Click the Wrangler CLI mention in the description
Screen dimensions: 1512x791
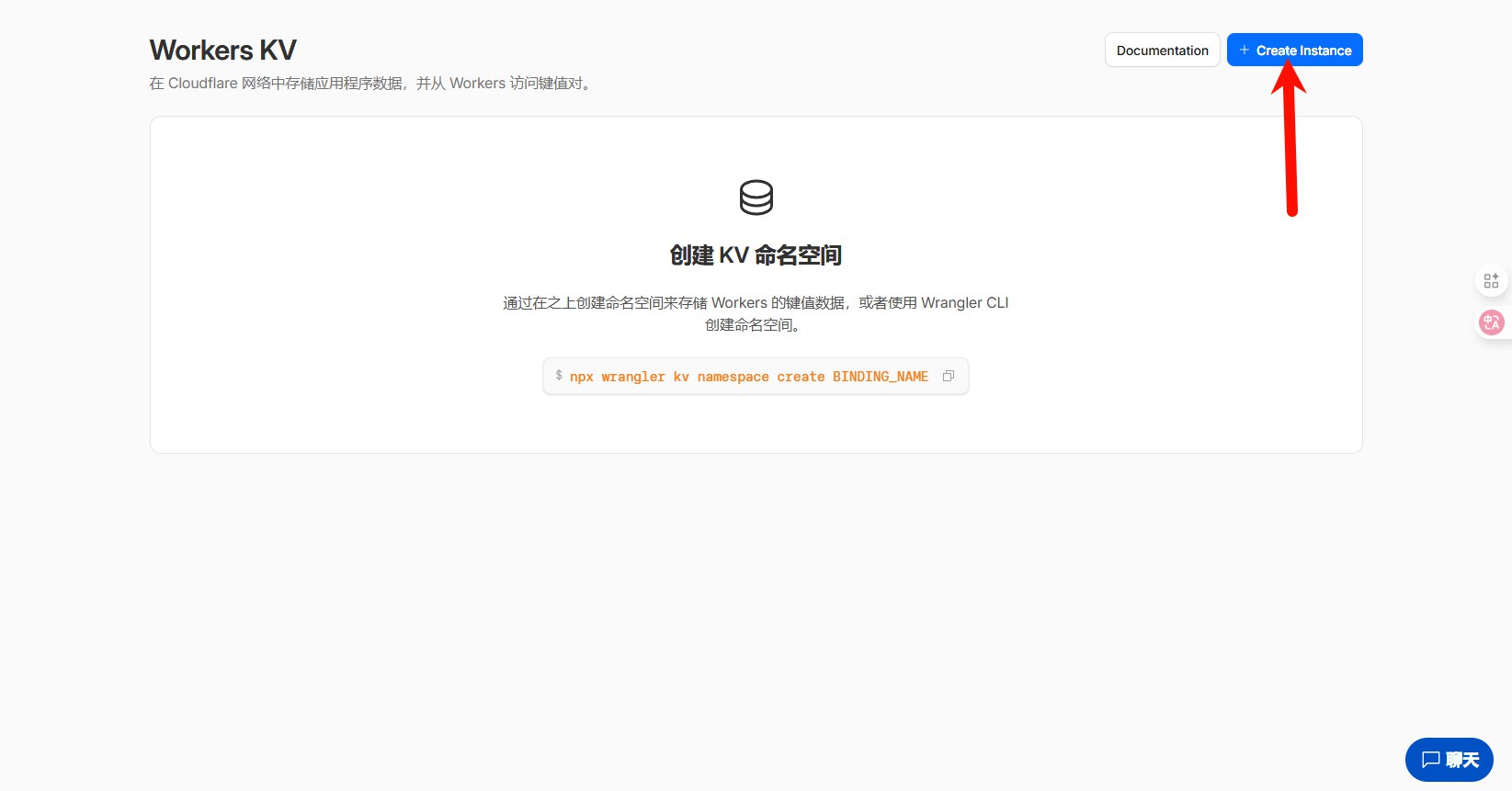point(964,303)
